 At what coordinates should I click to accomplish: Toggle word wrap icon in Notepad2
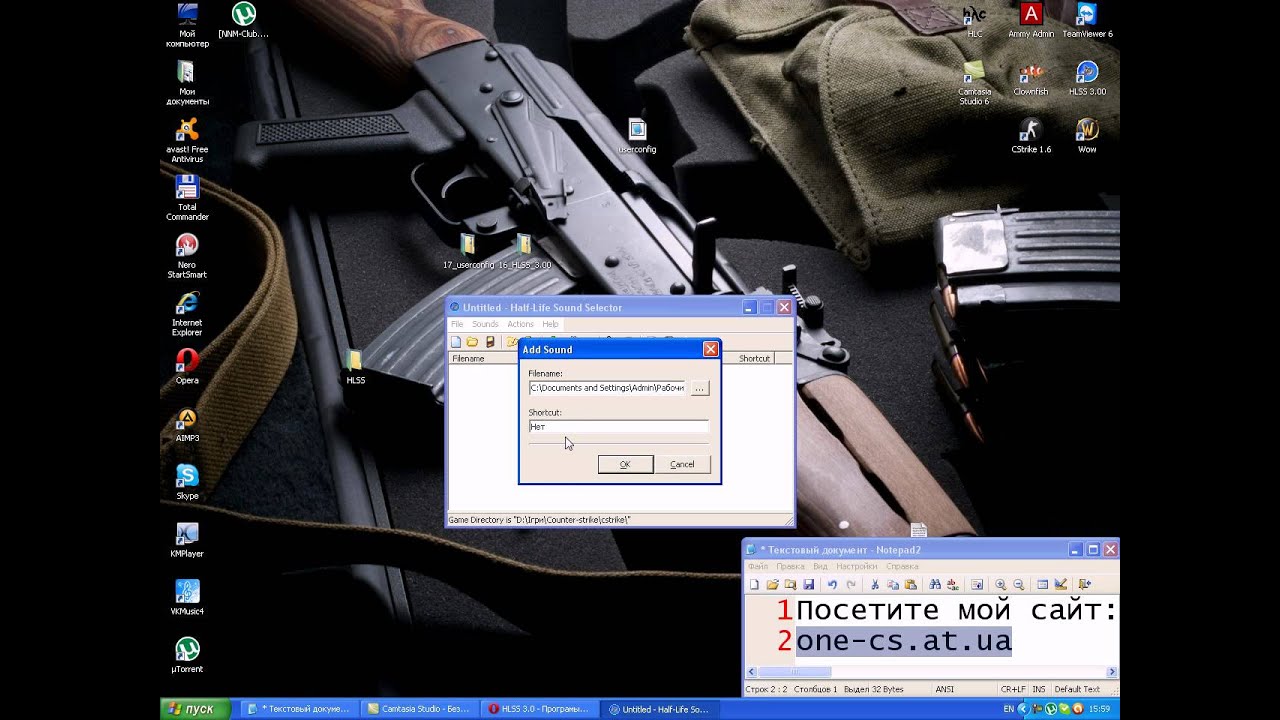[977, 585]
